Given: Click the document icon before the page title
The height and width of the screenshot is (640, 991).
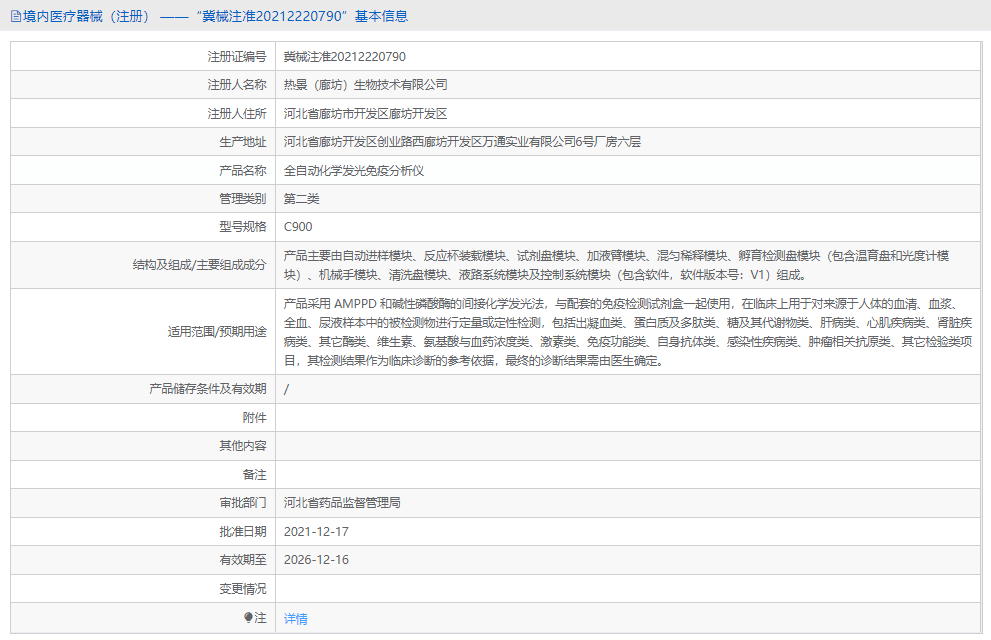Looking at the screenshot, I should (16, 16).
